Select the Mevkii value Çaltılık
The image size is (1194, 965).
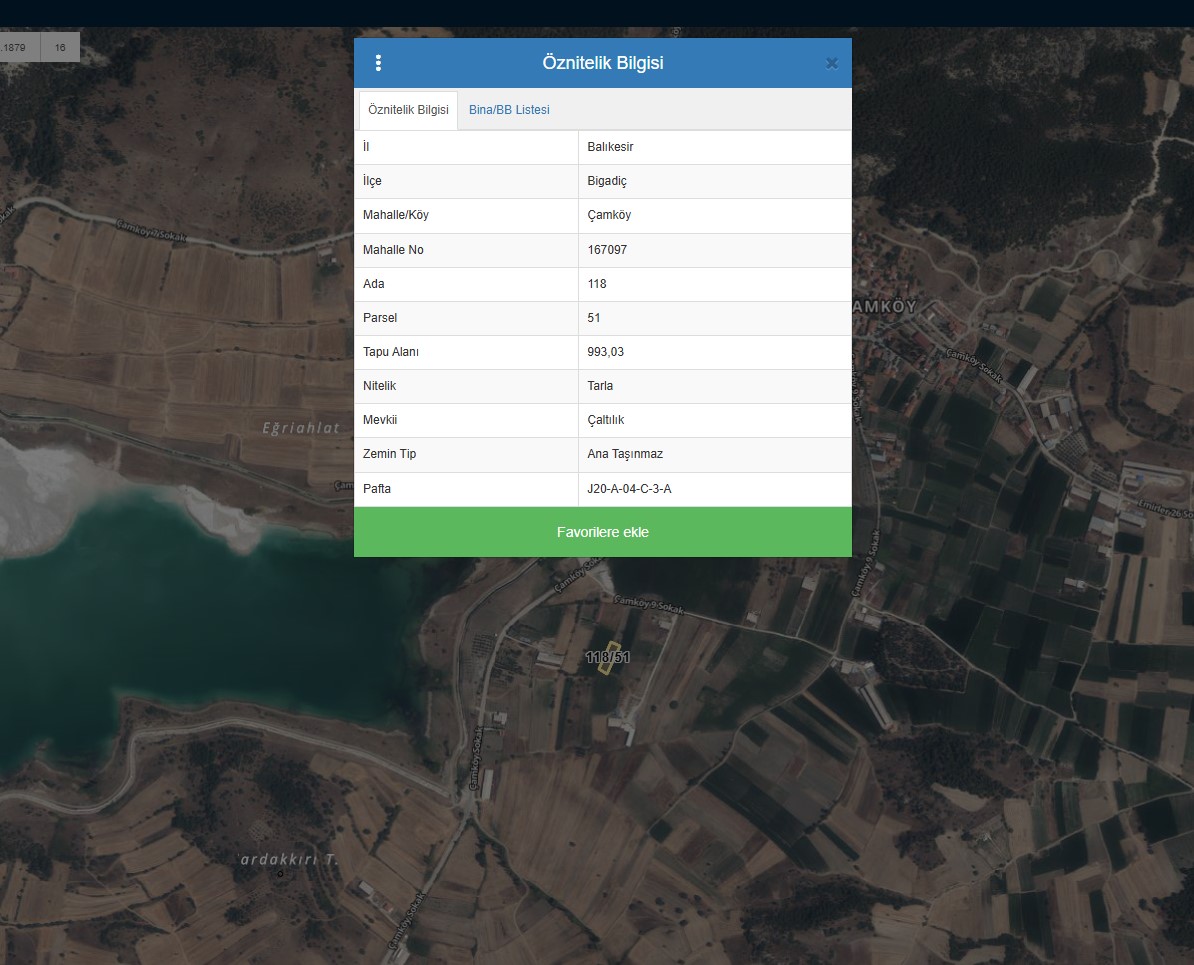(x=606, y=420)
